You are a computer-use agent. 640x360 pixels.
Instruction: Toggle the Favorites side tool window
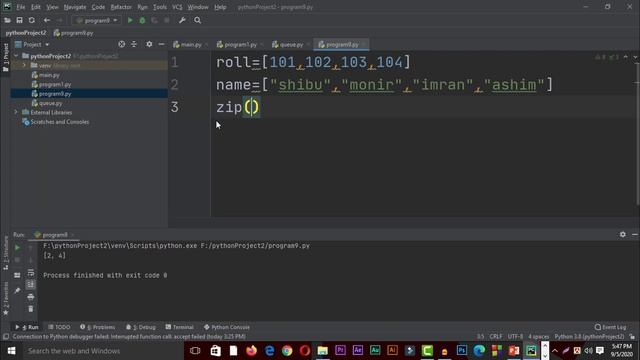5,299
